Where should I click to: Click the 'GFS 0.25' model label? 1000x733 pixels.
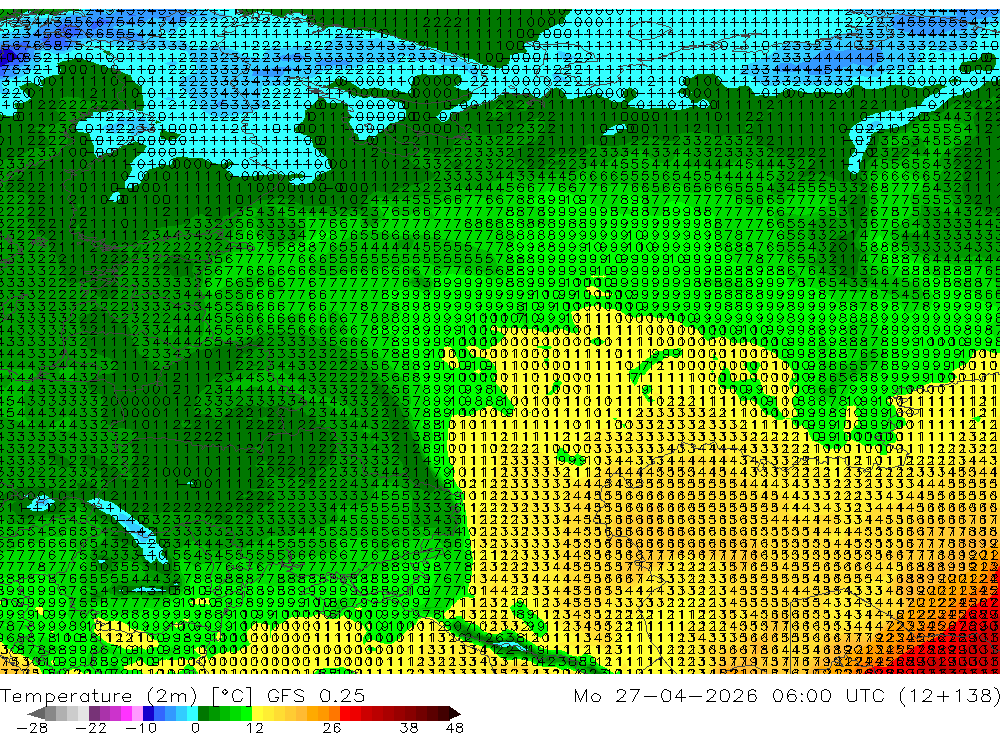click(x=316, y=695)
